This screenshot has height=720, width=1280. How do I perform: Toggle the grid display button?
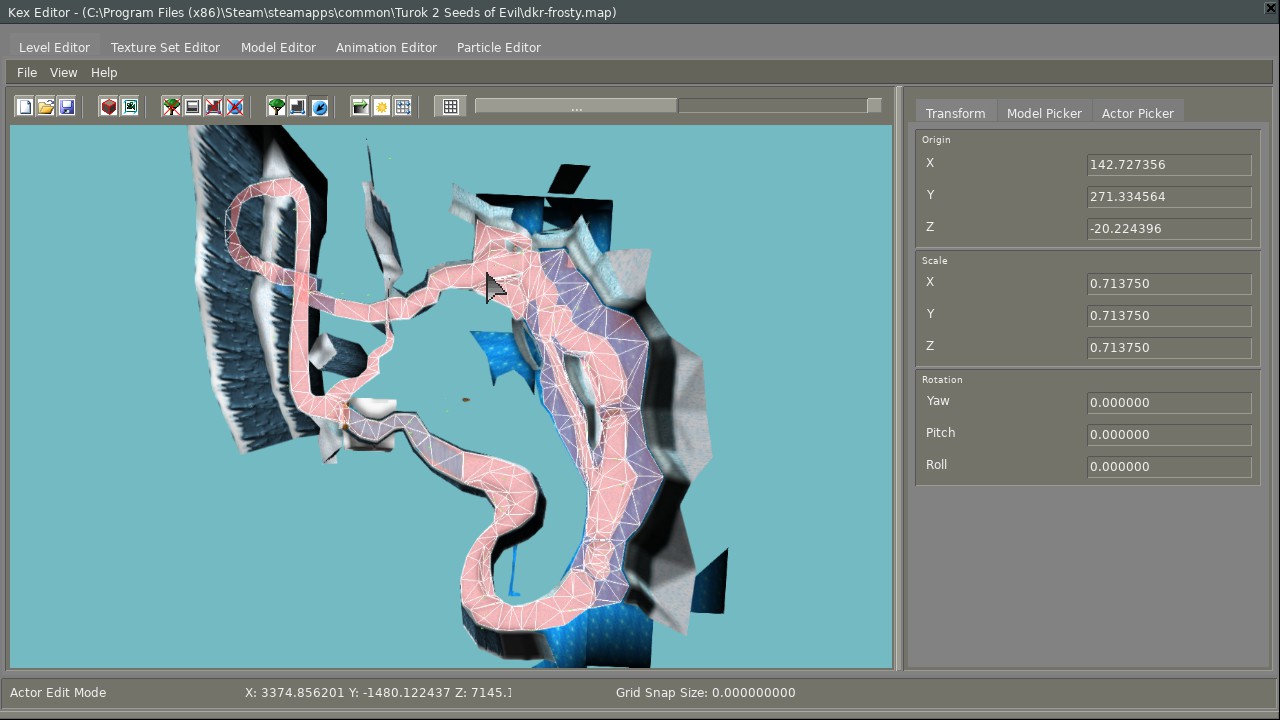[450, 107]
